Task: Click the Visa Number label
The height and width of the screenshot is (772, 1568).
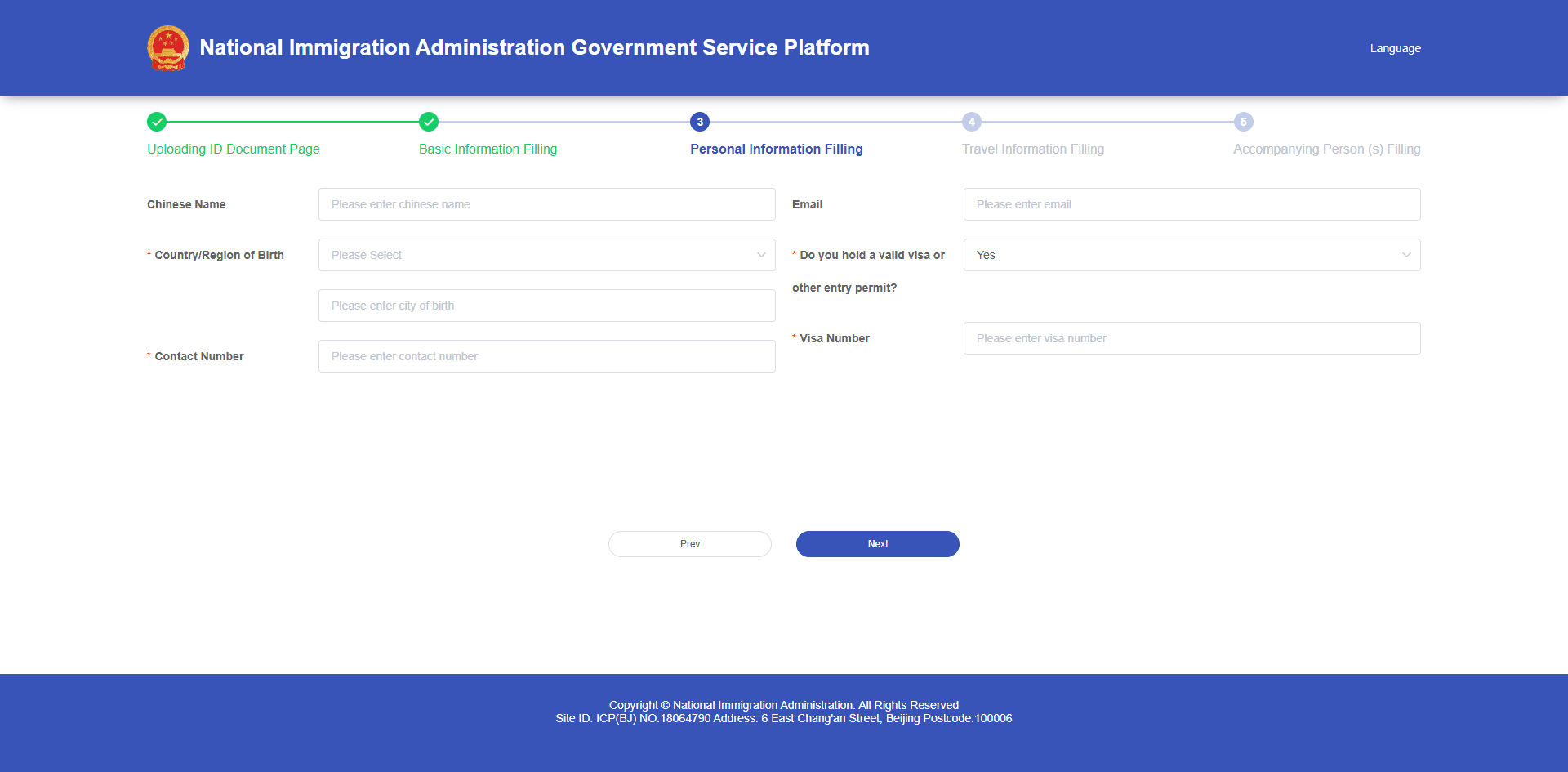Action: pos(835,338)
